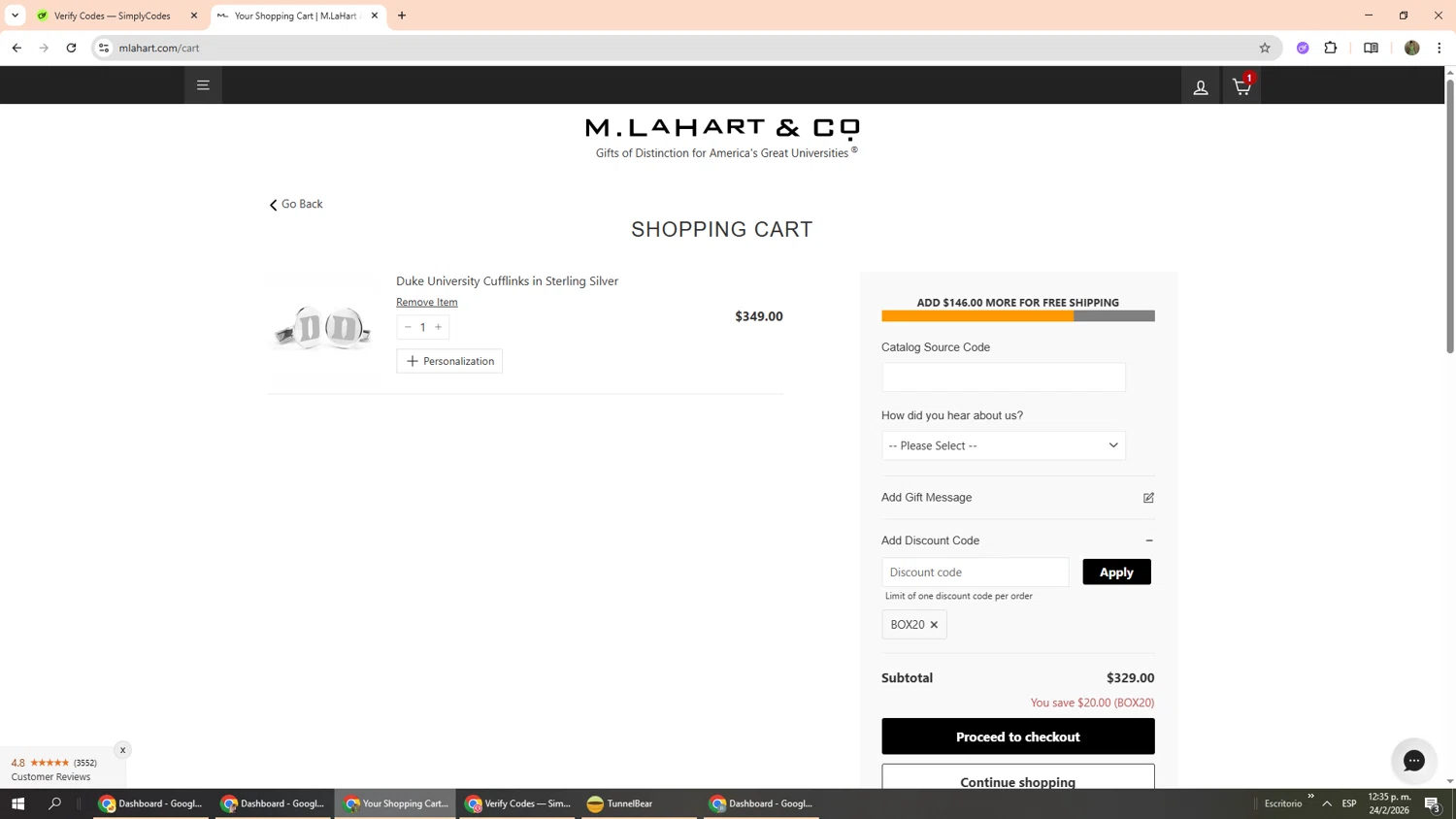Open a new browser tab
This screenshot has height=819, width=1456.
point(402,16)
